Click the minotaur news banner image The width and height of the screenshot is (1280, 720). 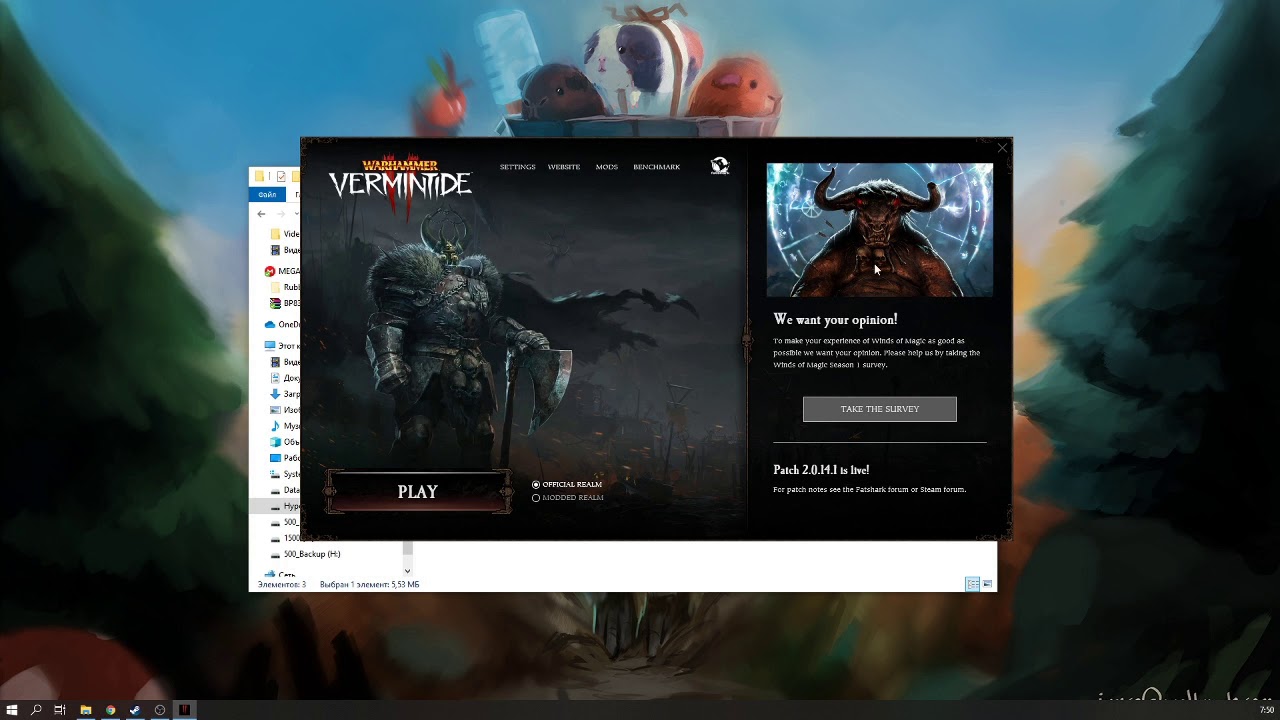click(880, 230)
